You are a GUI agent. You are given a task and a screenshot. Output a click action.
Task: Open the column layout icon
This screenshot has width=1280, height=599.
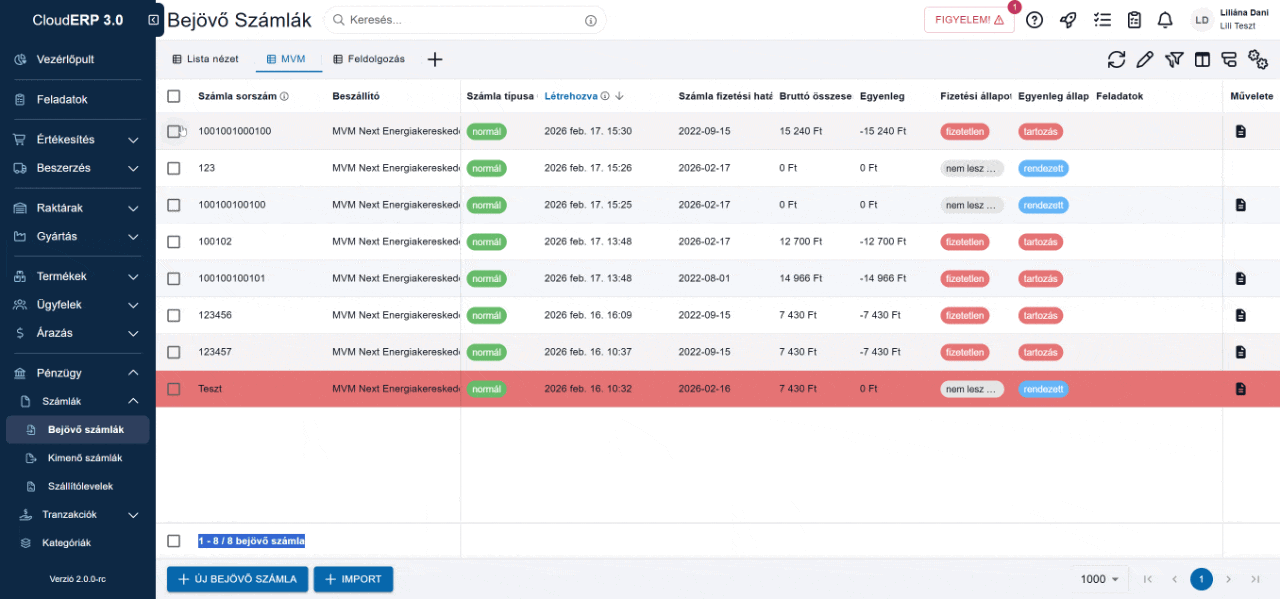(1202, 60)
